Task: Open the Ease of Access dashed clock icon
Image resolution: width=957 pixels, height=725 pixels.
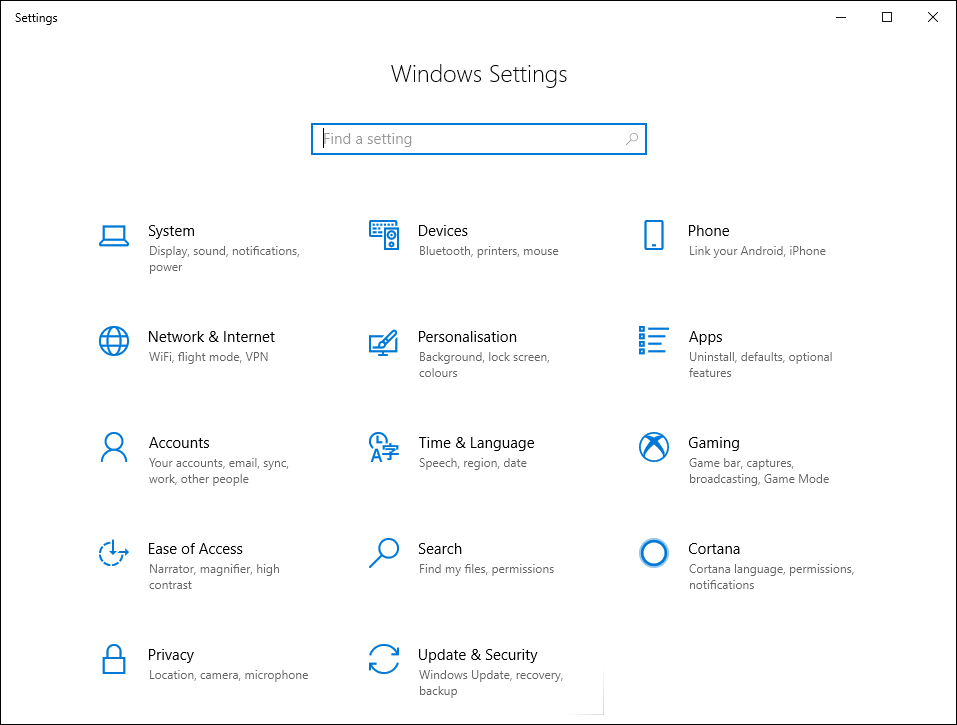Action: 114,553
